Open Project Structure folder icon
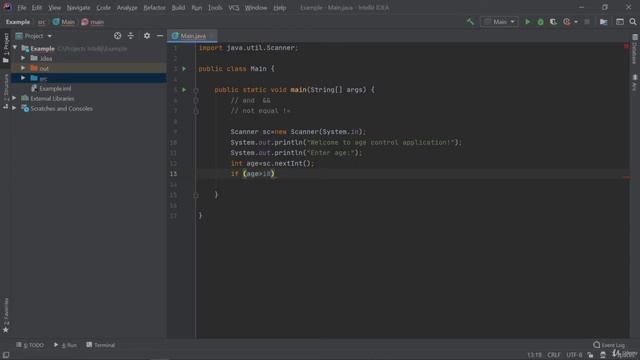This screenshot has width=640, height=360. click(x=604, y=22)
